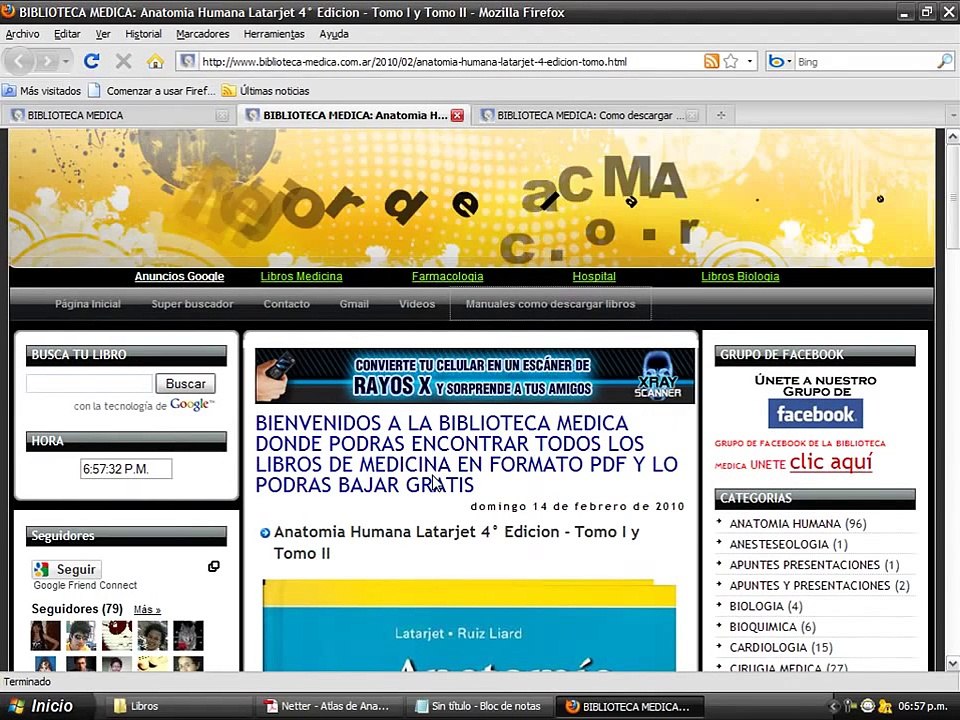The image size is (960, 720).
Task: Open the recent history dropdown next to forward button
Action: 66,61
